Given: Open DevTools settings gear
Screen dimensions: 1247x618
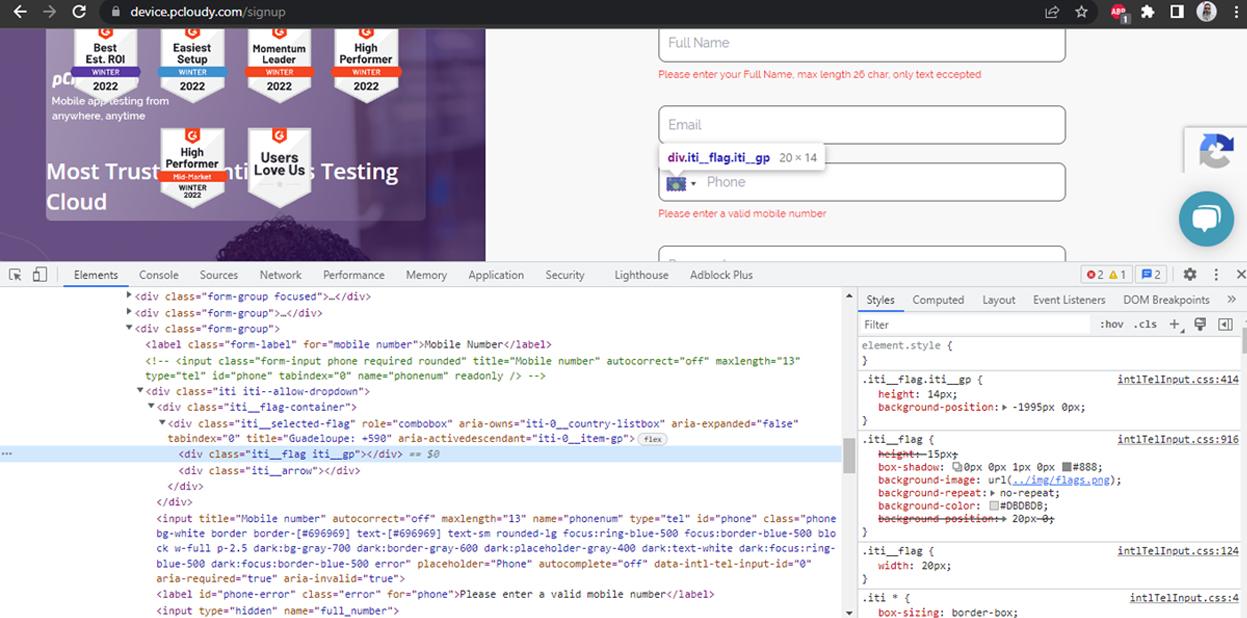Looking at the screenshot, I should click(x=1190, y=274).
